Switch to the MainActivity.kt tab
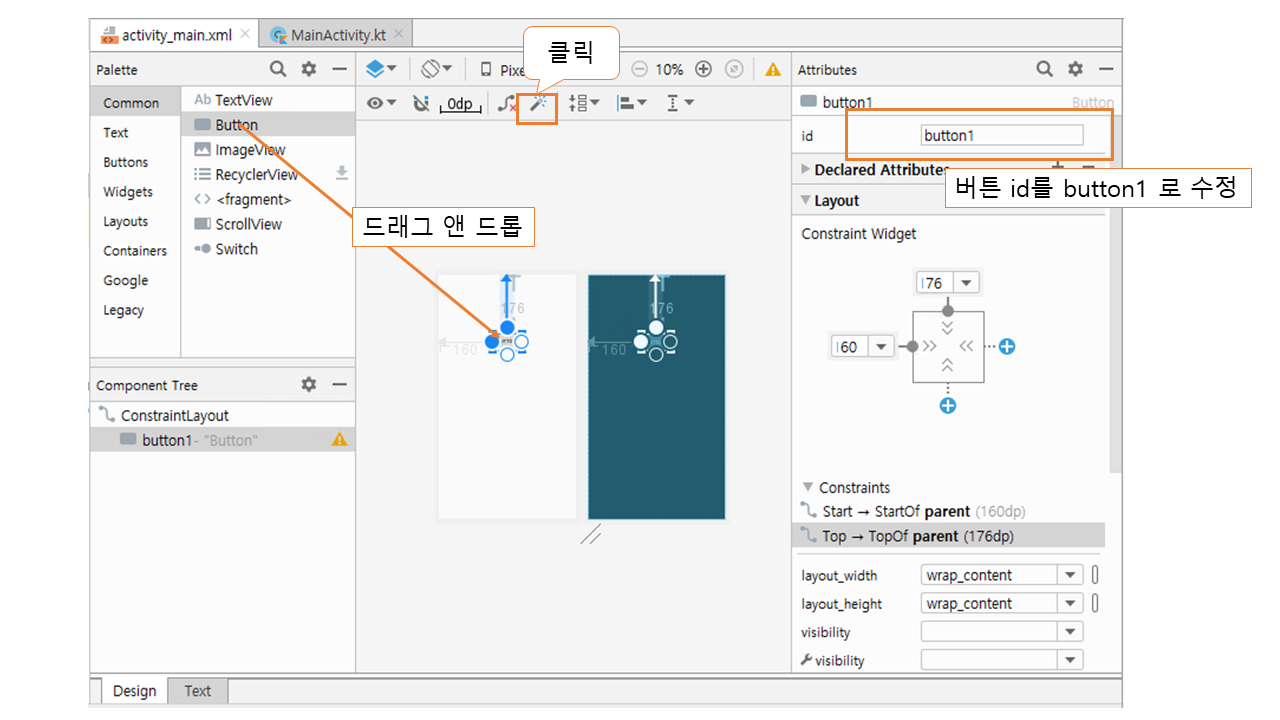Image resolution: width=1280 pixels, height=720 pixels. [x=337, y=35]
